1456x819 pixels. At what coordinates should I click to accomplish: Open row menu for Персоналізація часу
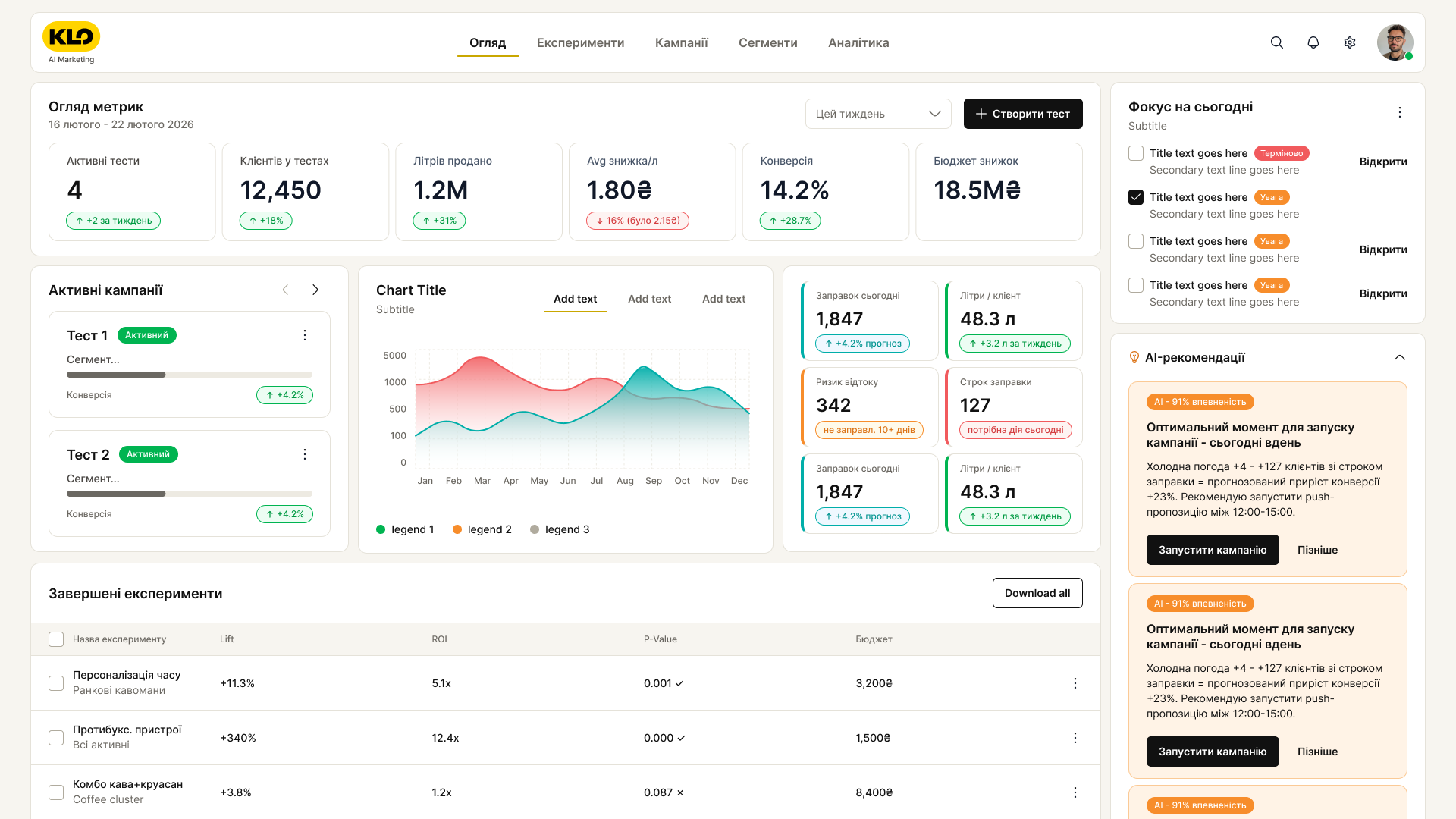(1075, 683)
